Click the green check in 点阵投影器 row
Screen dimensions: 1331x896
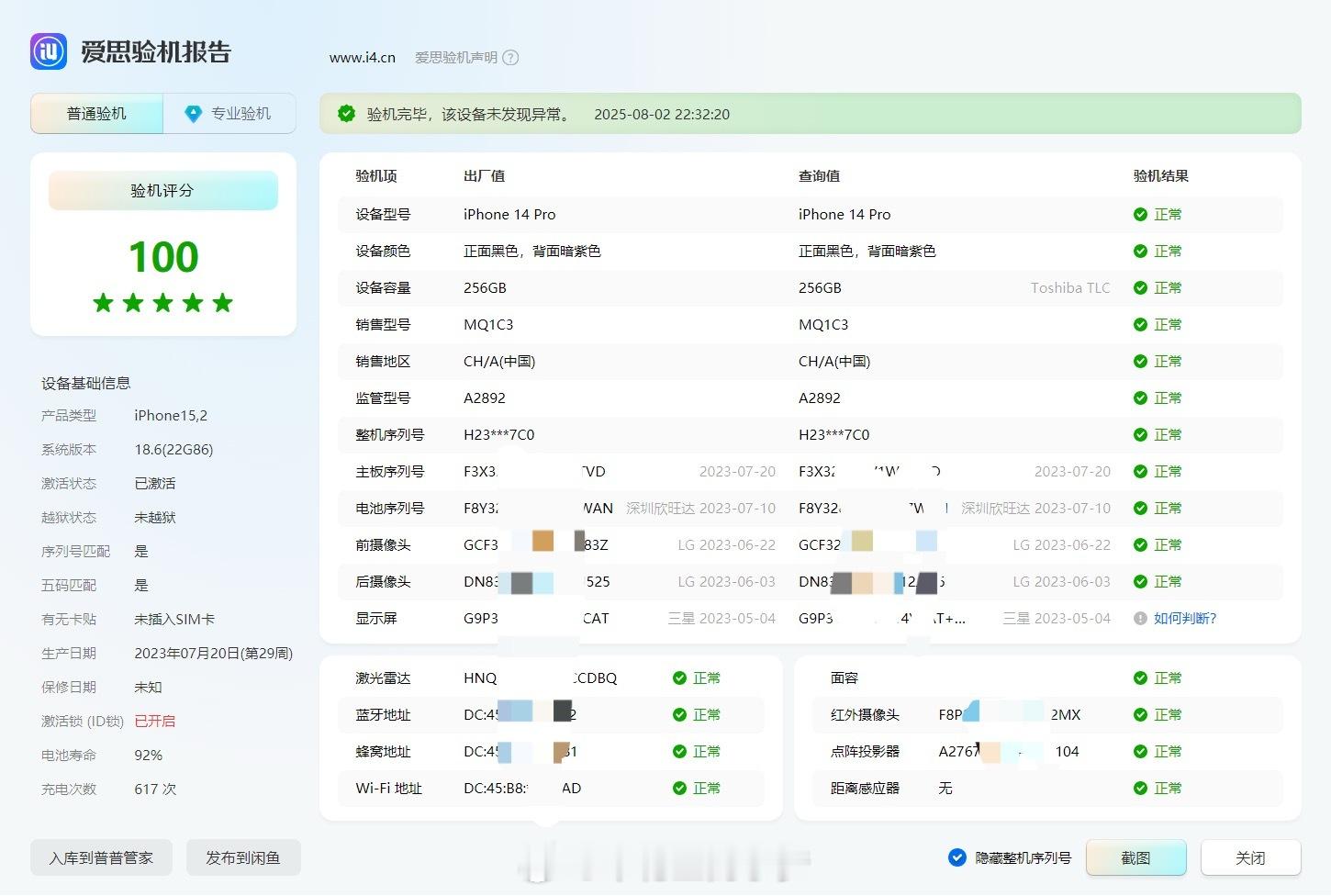[1140, 752]
